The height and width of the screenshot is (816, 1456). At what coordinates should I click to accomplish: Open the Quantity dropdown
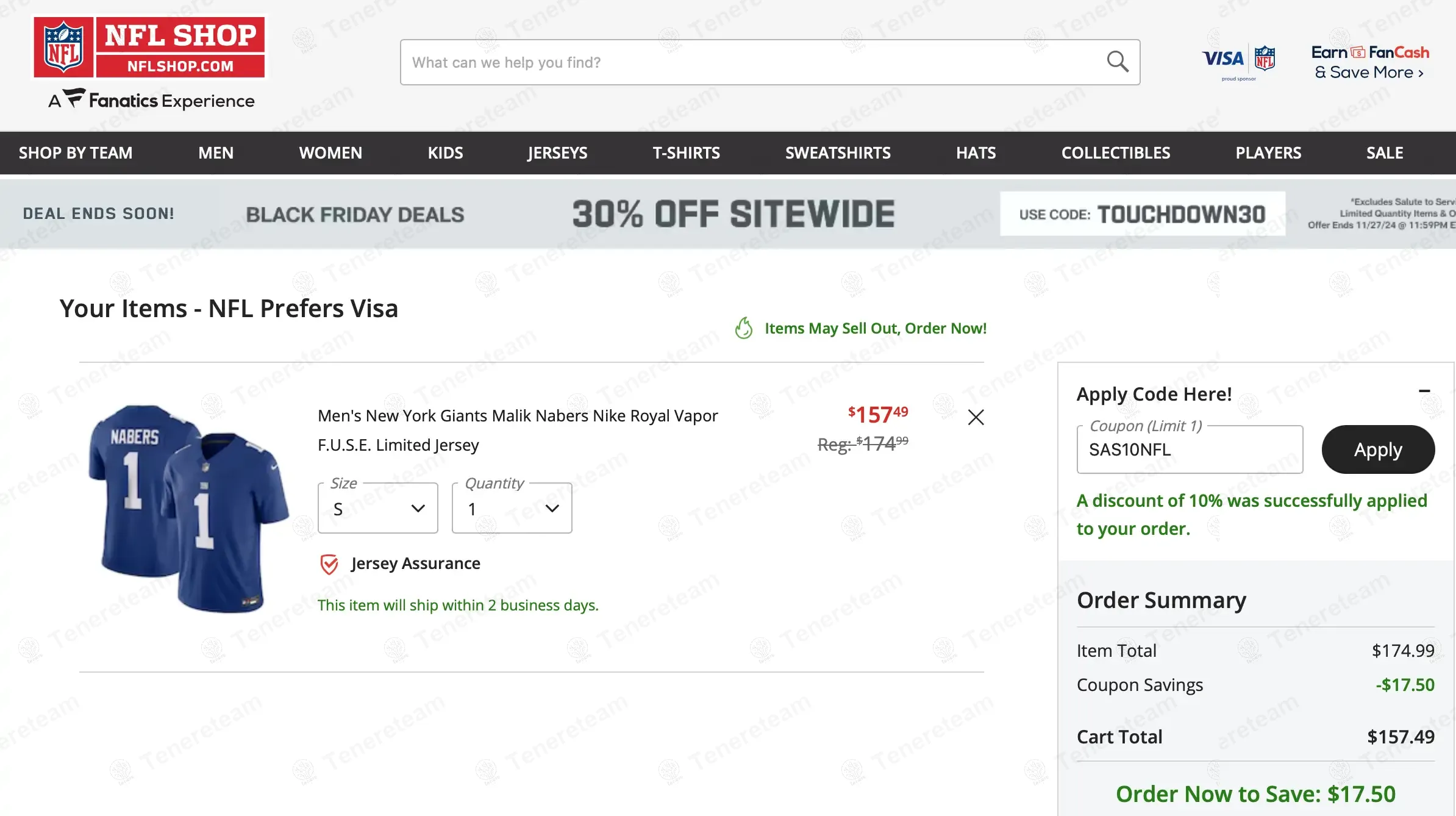click(512, 508)
